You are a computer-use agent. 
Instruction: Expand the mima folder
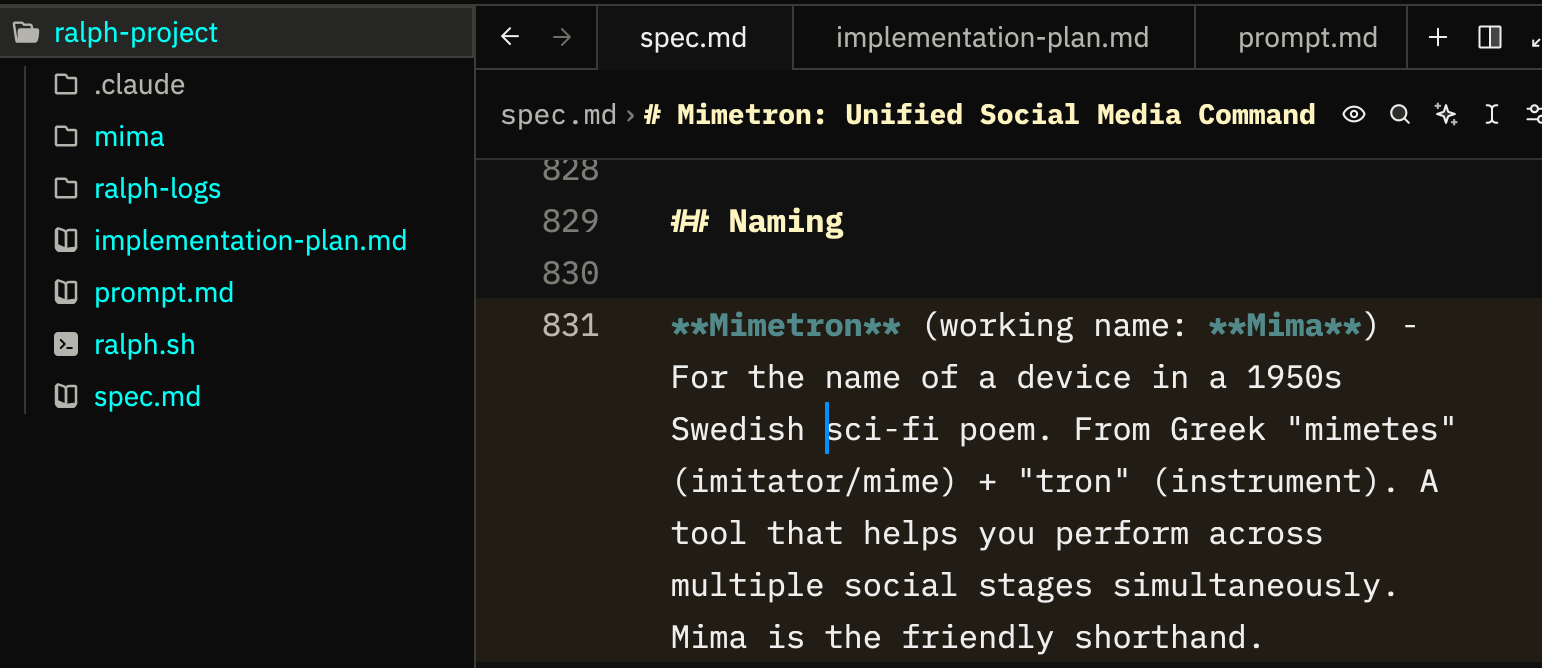click(x=129, y=137)
